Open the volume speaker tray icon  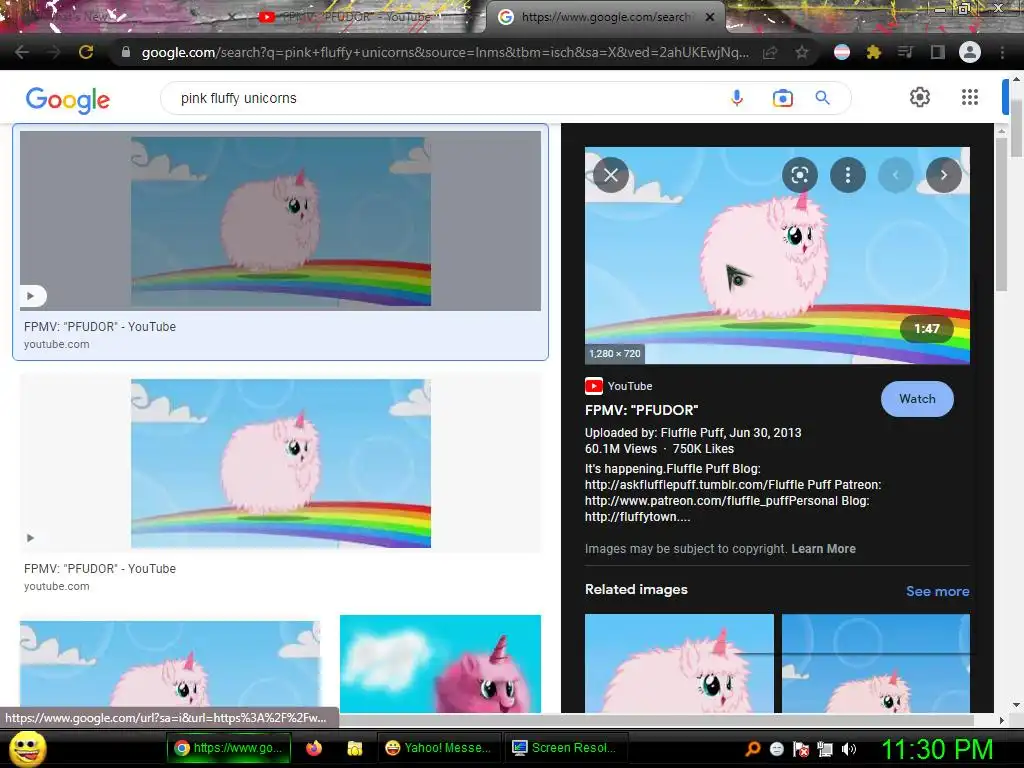click(x=849, y=749)
